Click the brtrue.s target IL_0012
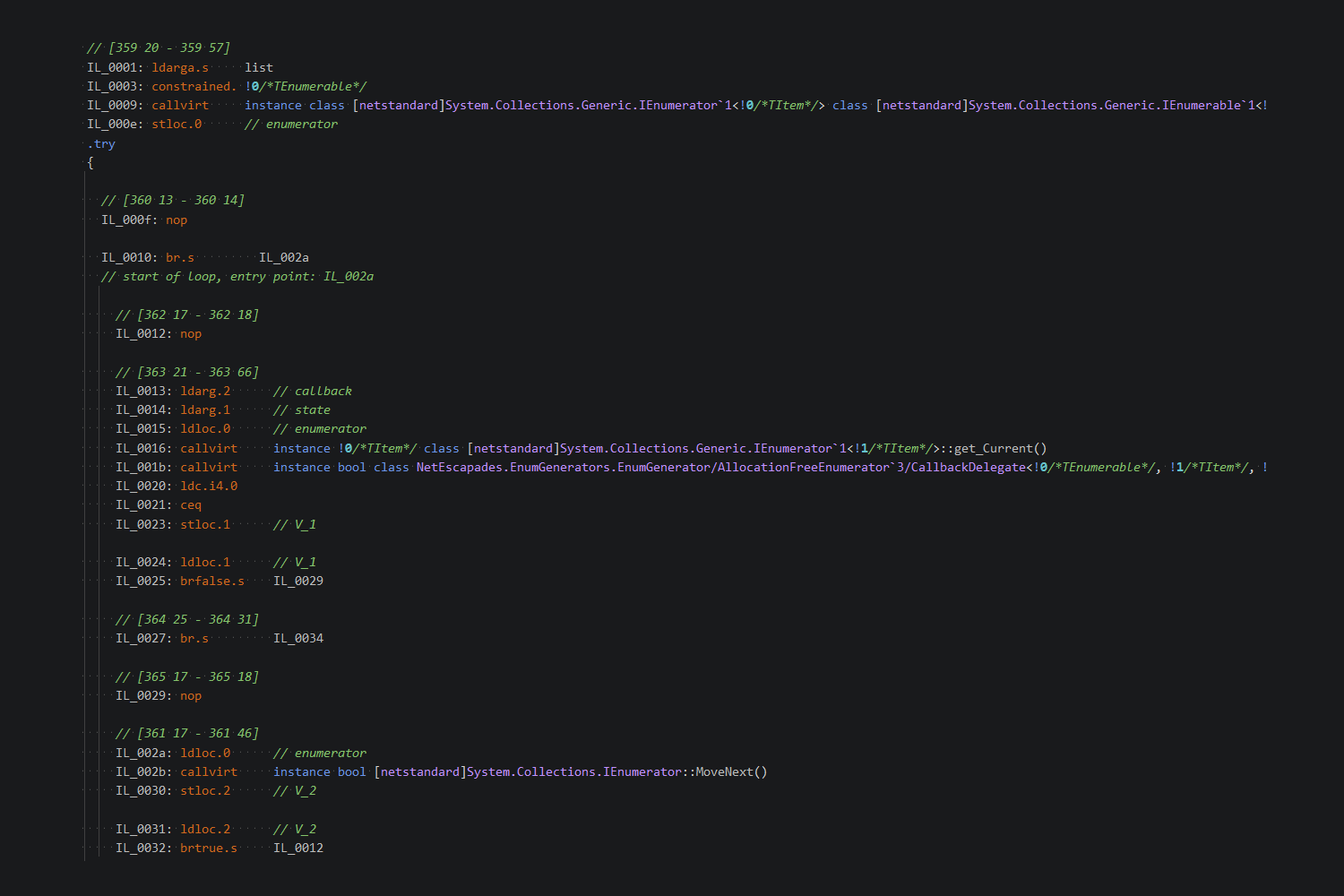The image size is (1344, 896). pos(298,848)
